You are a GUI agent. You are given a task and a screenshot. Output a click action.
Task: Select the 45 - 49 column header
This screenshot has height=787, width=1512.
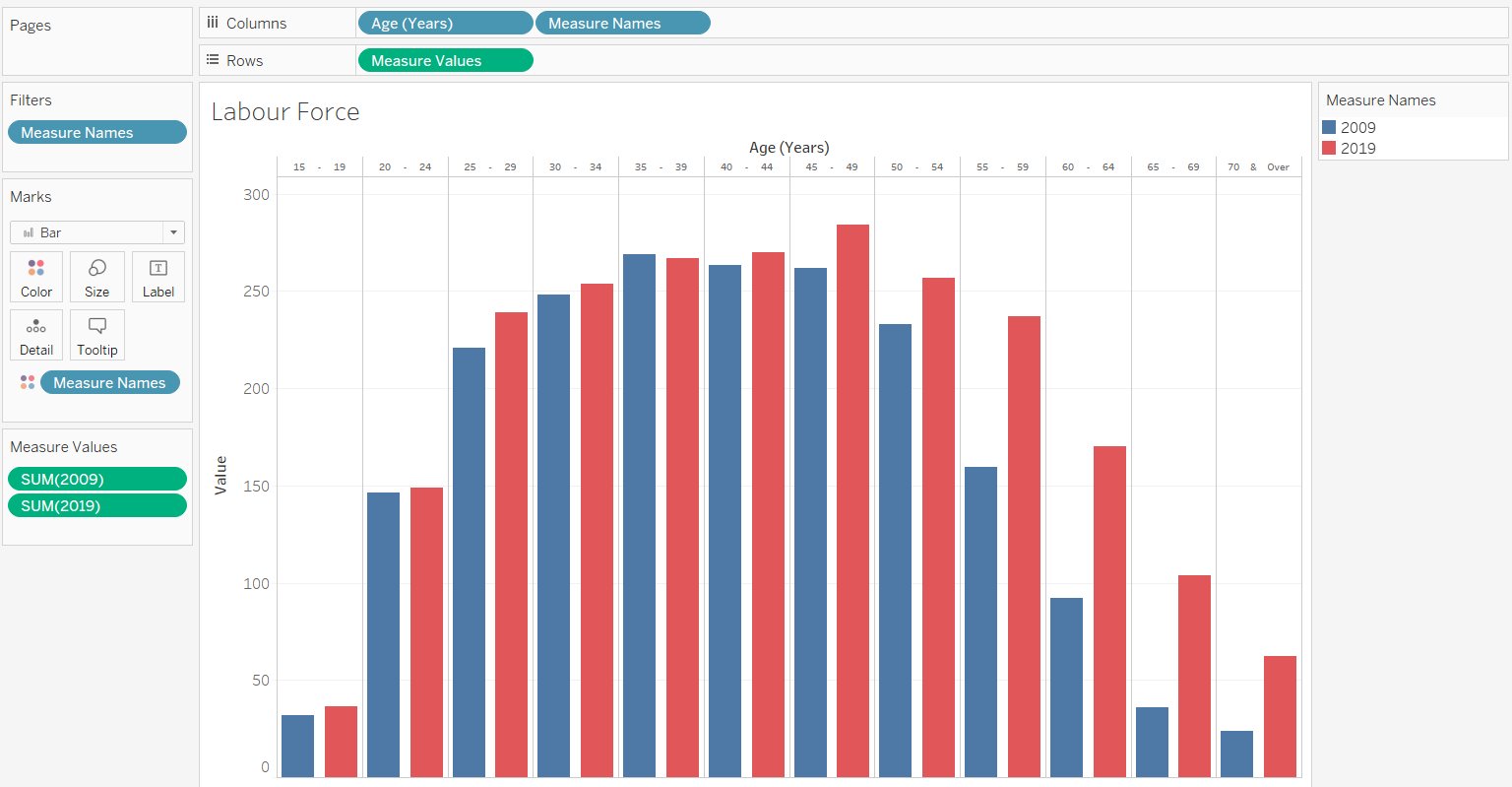832,166
